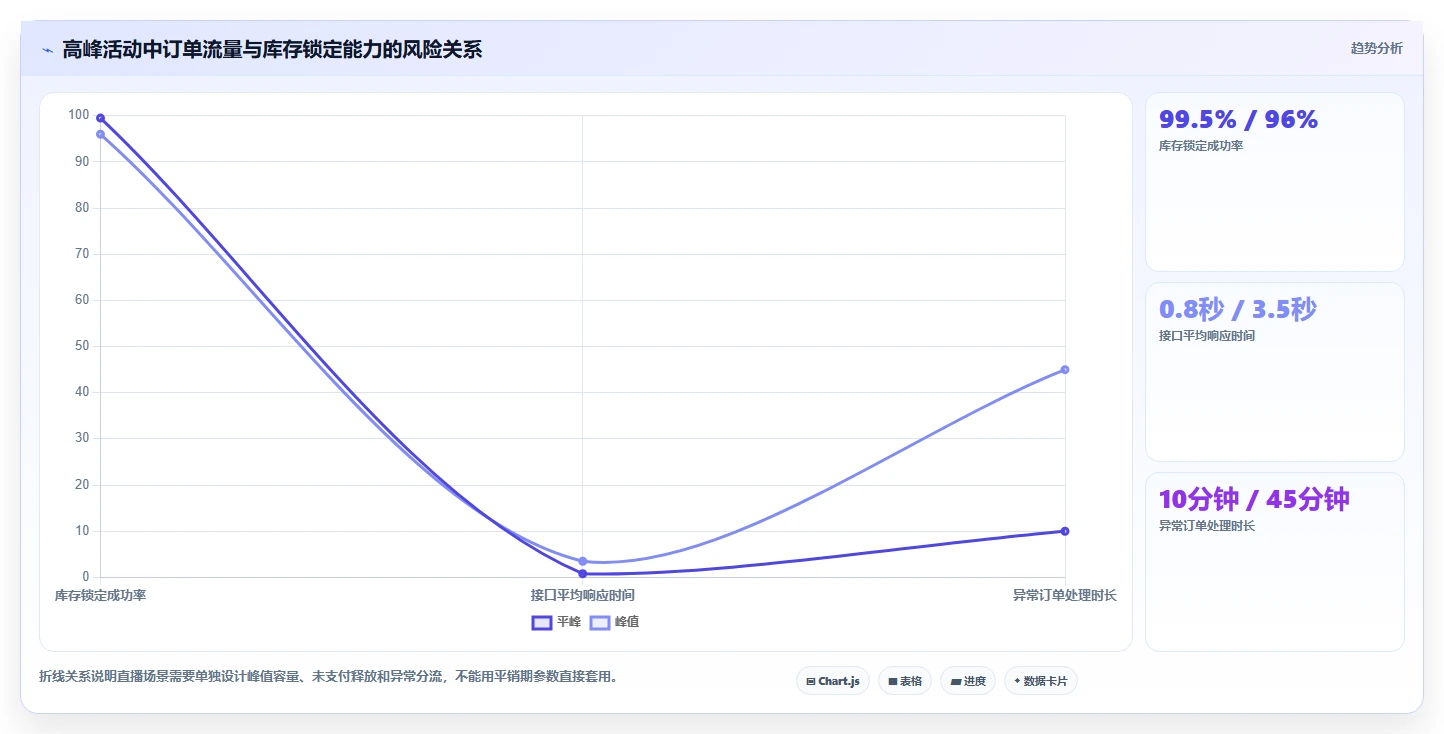Image resolution: width=1444 pixels, height=734 pixels.
Task: Click the x-axis label 库存锁定成功率
Action: (x=100, y=595)
